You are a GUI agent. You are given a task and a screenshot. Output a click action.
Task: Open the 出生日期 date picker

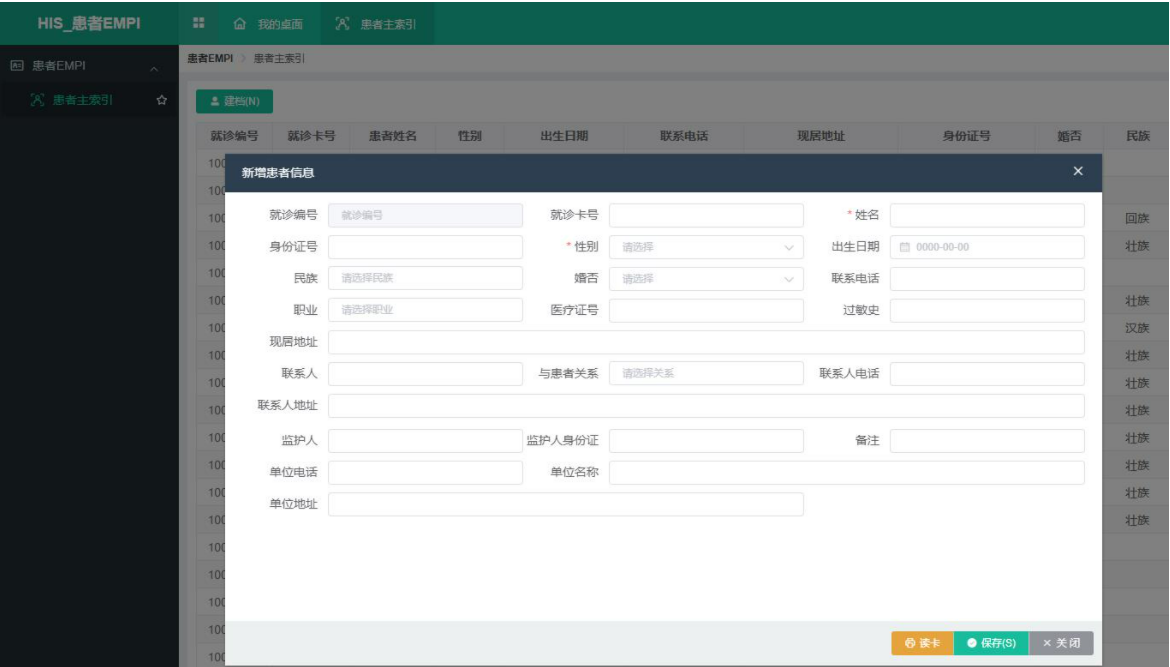coord(986,247)
